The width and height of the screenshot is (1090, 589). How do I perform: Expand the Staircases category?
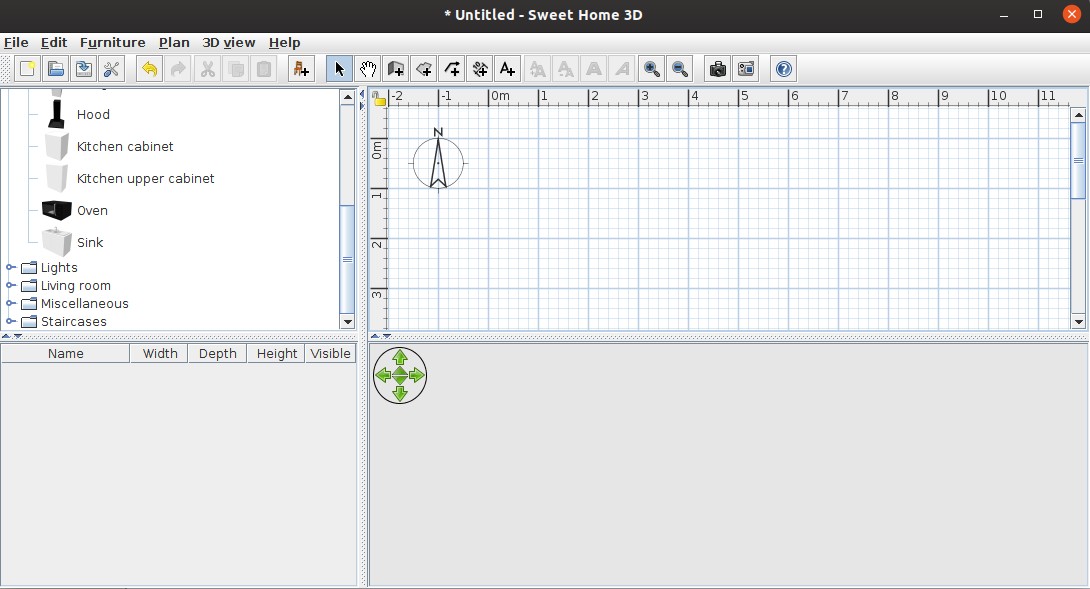pyautogui.click(x=10, y=321)
